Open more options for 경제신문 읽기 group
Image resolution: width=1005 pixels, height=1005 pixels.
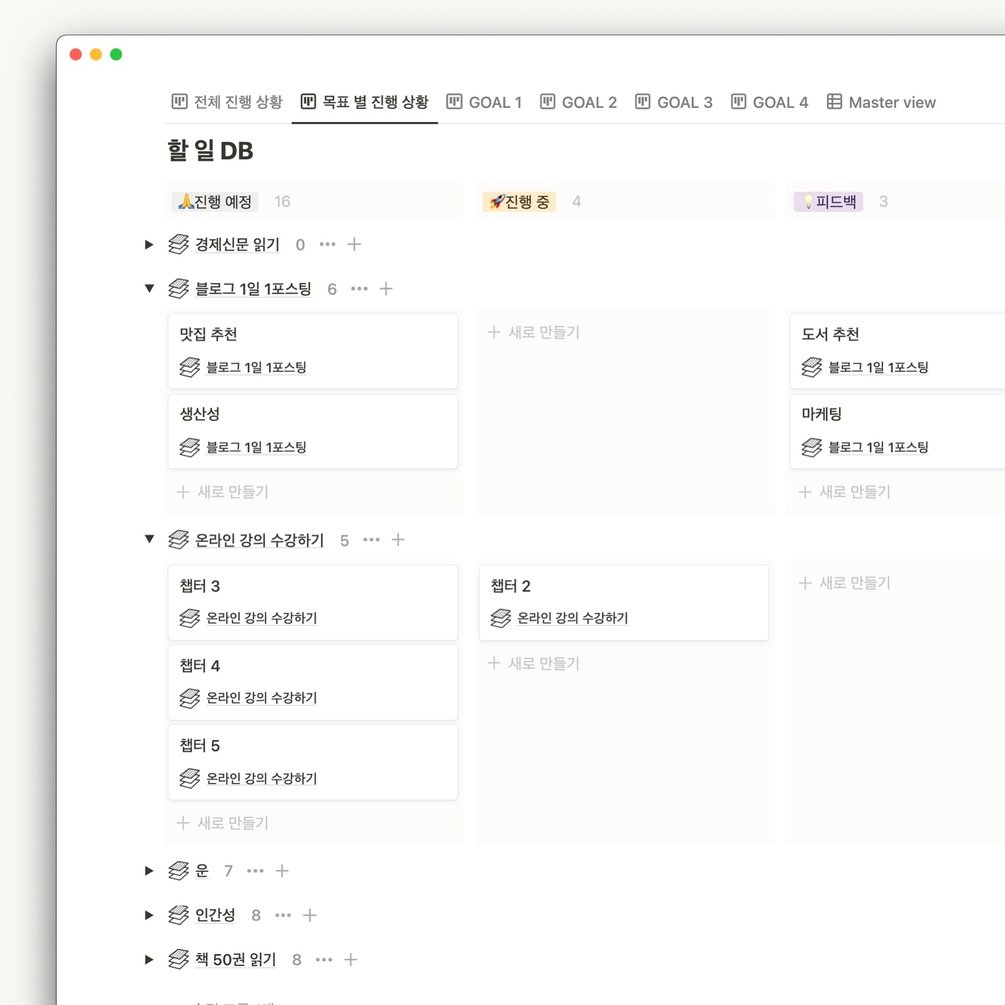(x=328, y=244)
